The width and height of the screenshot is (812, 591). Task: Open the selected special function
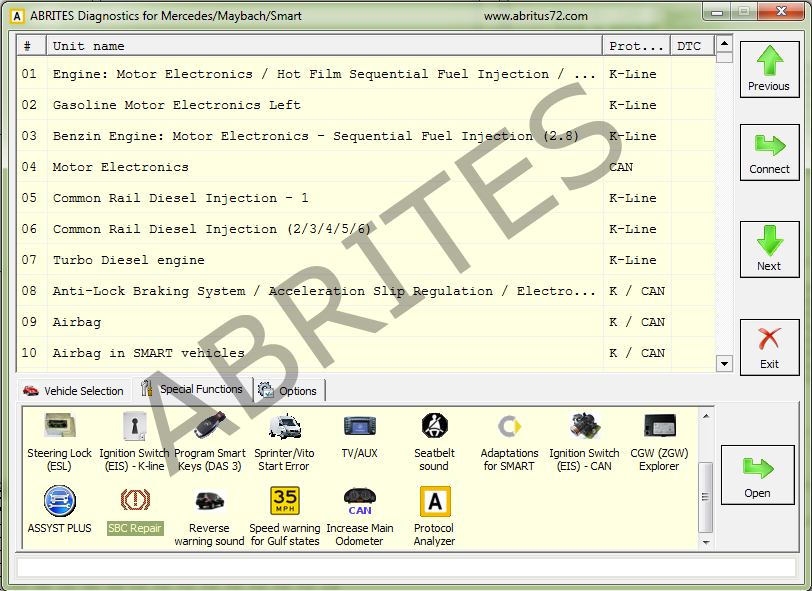tap(757, 475)
